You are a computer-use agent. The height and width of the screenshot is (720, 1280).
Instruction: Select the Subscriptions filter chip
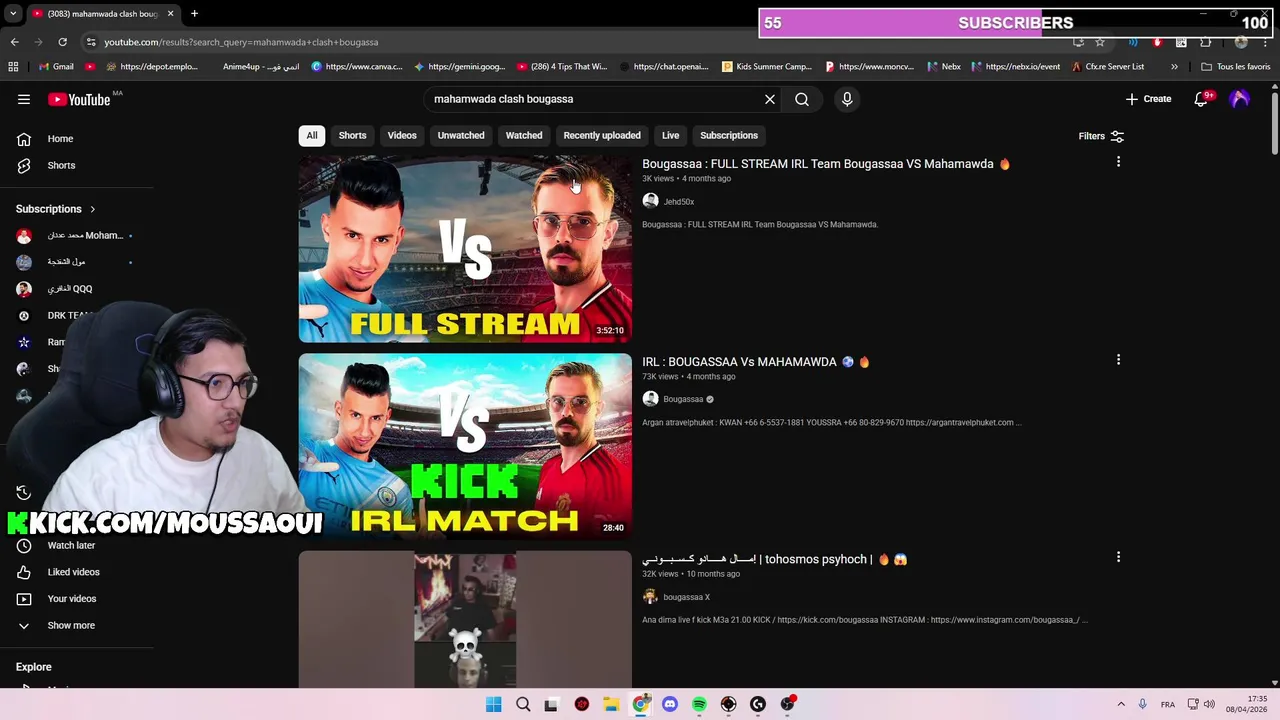tap(729, 136)
